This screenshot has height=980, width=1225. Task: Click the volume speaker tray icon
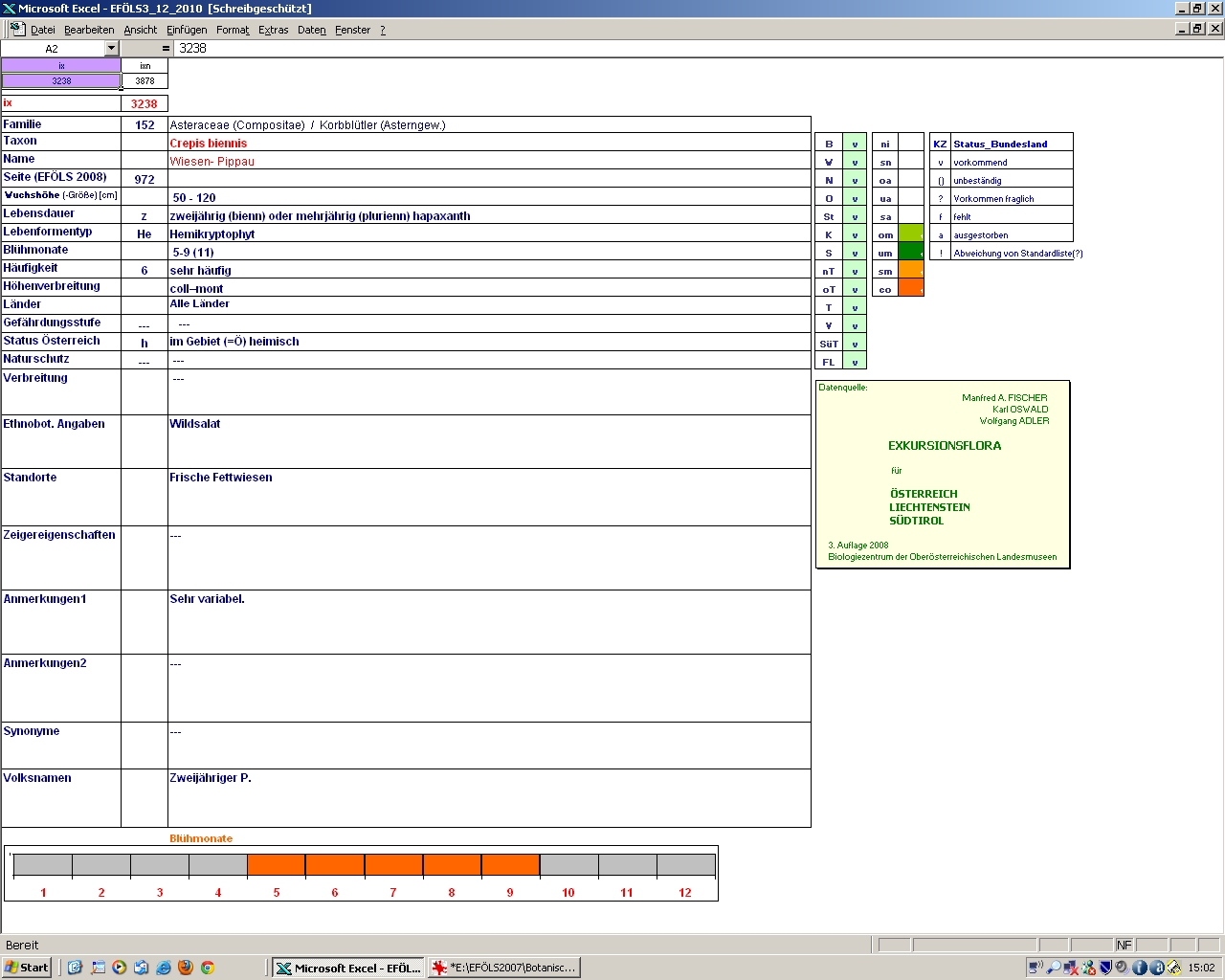click(1122, 968)
